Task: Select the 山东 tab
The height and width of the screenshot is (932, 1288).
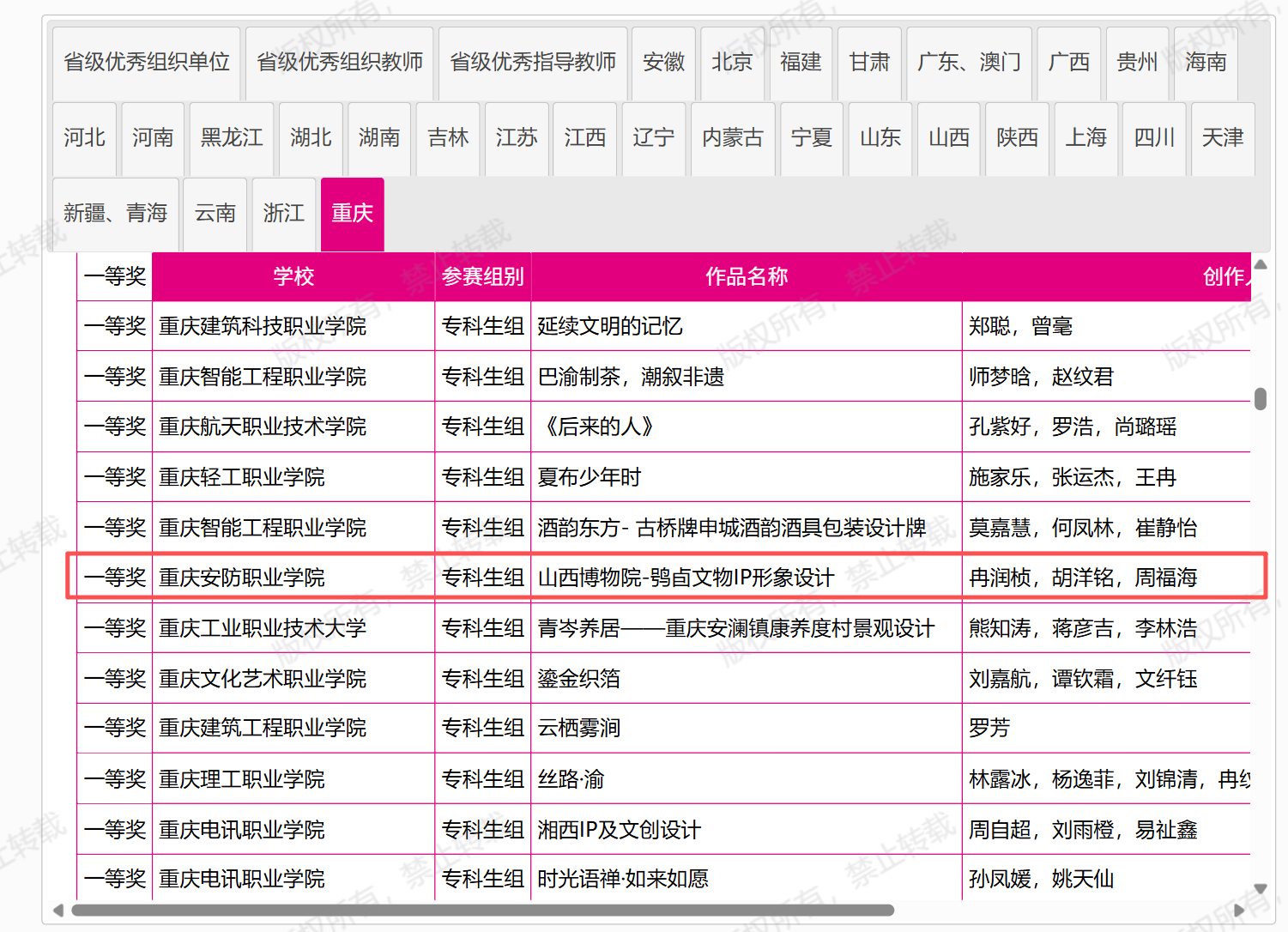Action: click(880, 138)
